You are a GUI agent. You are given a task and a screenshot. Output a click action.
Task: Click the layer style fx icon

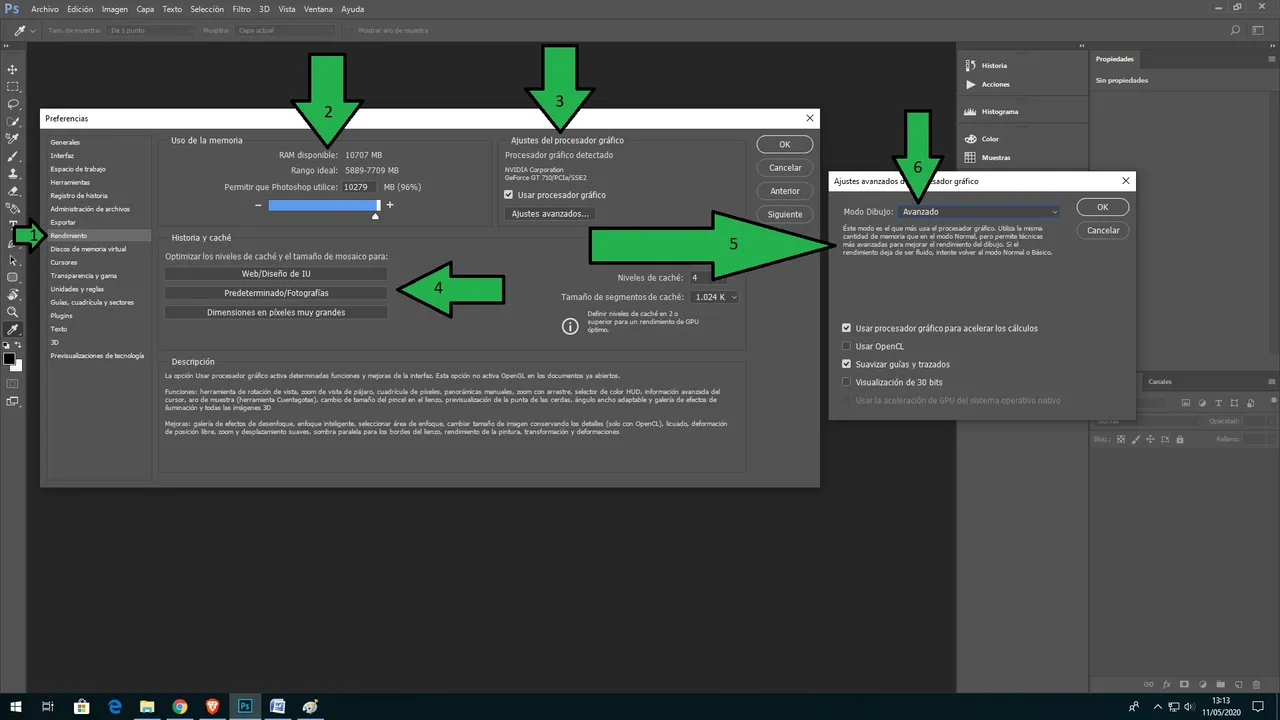point(1166,684)
